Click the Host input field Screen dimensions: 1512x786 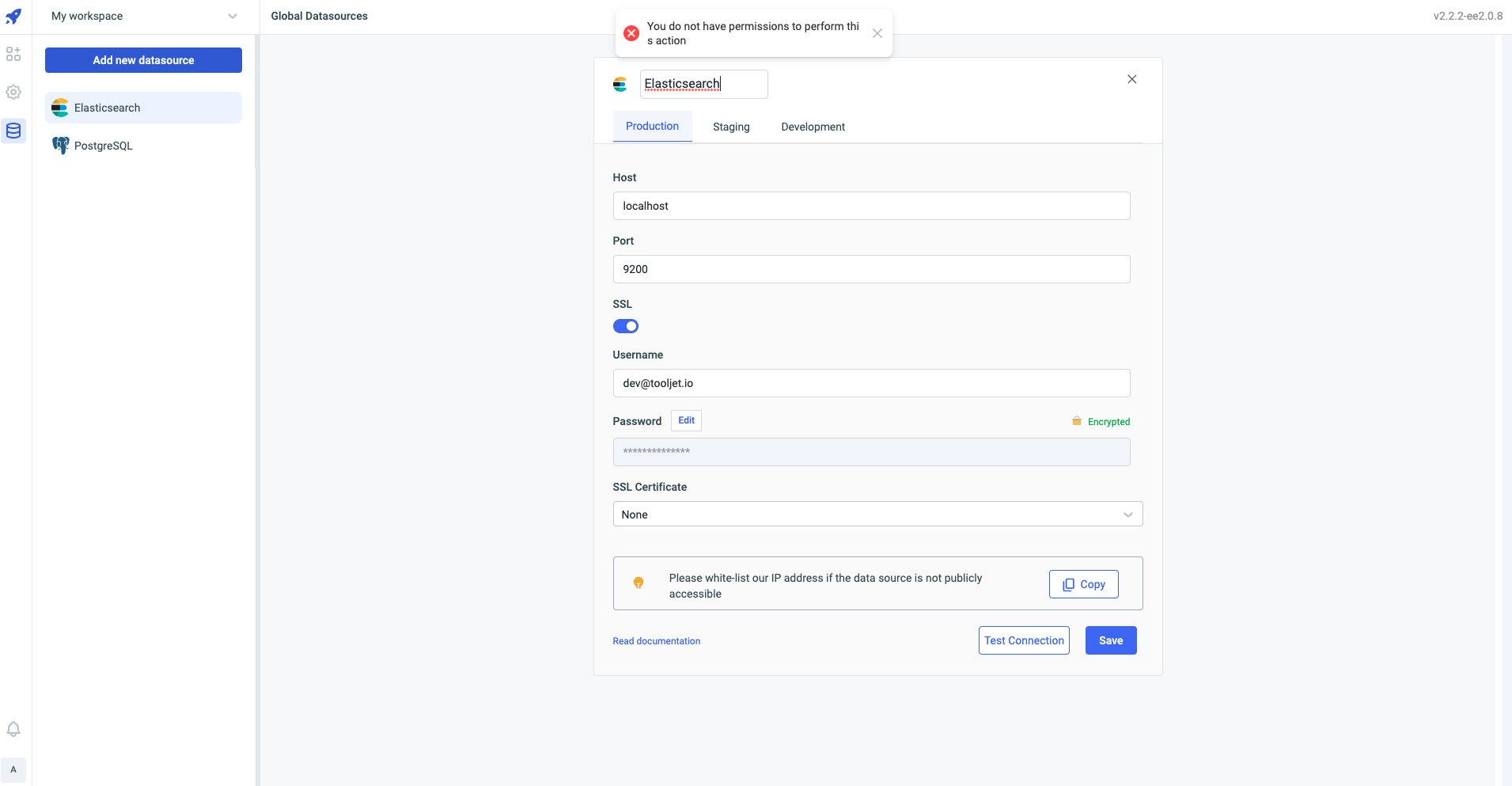(x=870, y=206)
